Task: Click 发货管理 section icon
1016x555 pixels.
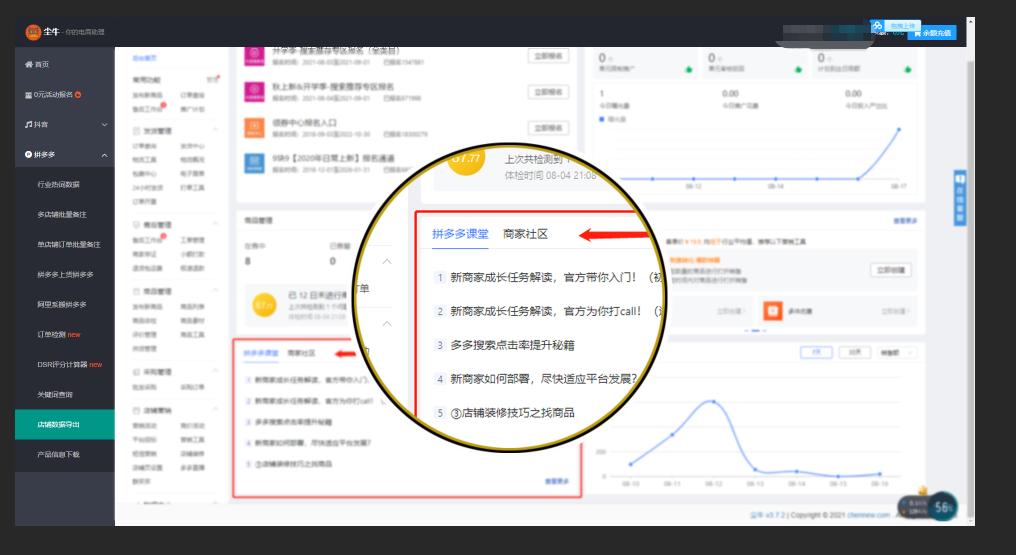Action: click(x=137, y=131)
